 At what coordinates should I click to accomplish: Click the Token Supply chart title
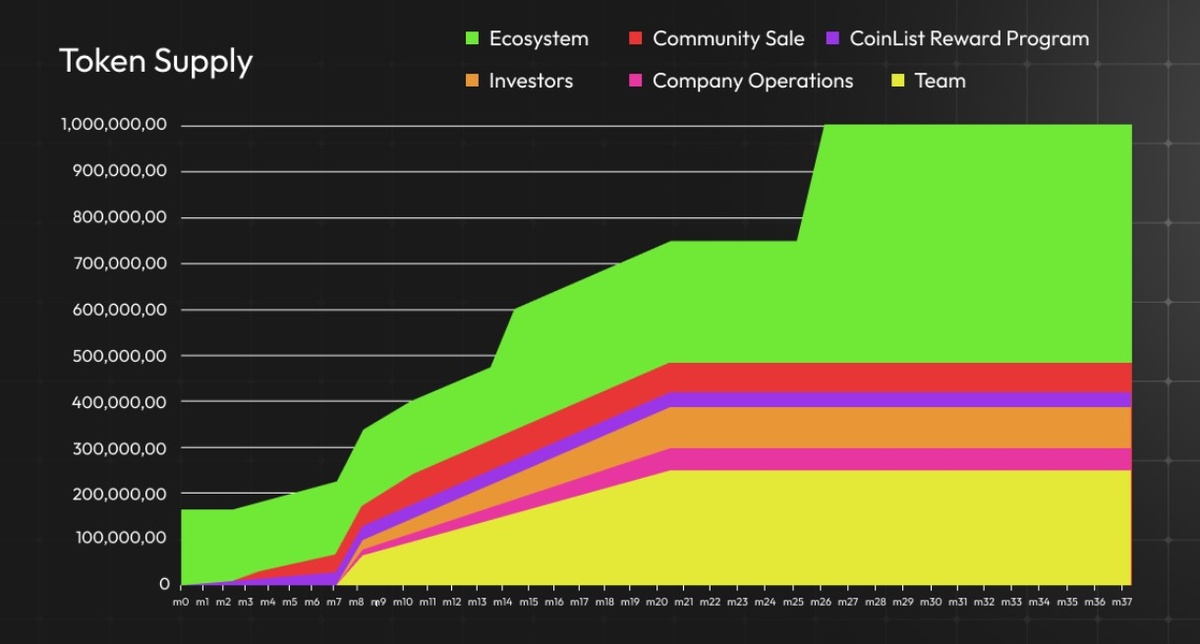[x=156, y=61]
